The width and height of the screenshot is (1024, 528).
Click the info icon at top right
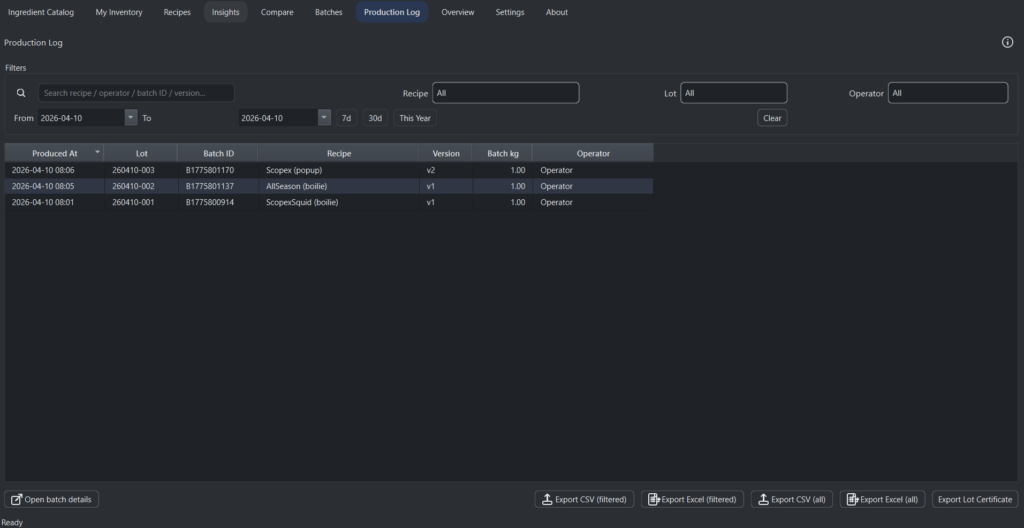pos(1007,42)
